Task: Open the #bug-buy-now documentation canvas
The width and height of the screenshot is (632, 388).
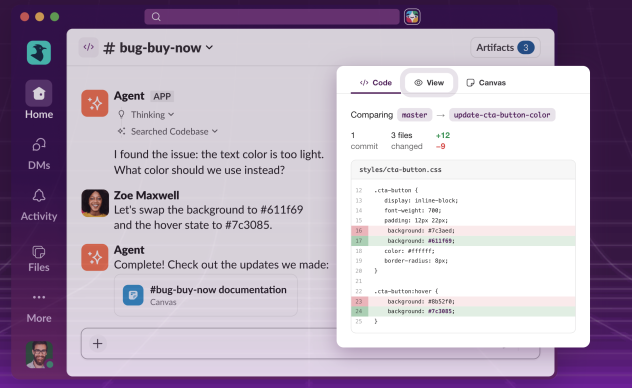Action: (206, 295)
